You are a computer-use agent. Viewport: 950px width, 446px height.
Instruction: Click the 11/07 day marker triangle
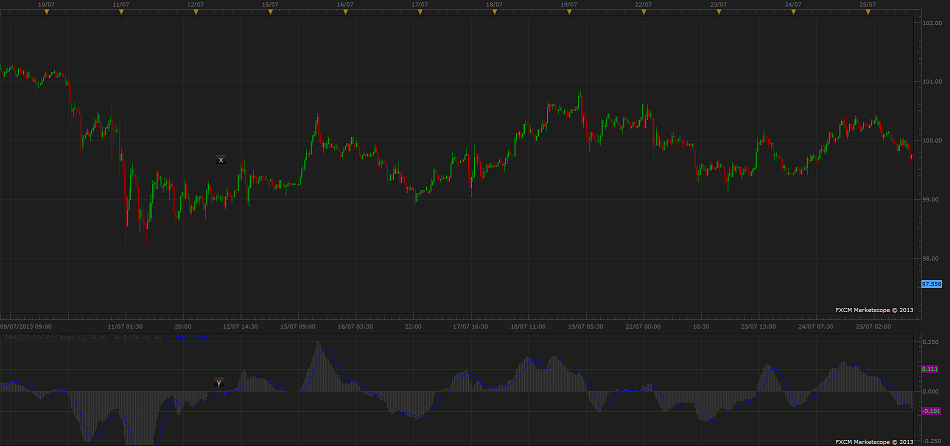(x=121, y=13)
